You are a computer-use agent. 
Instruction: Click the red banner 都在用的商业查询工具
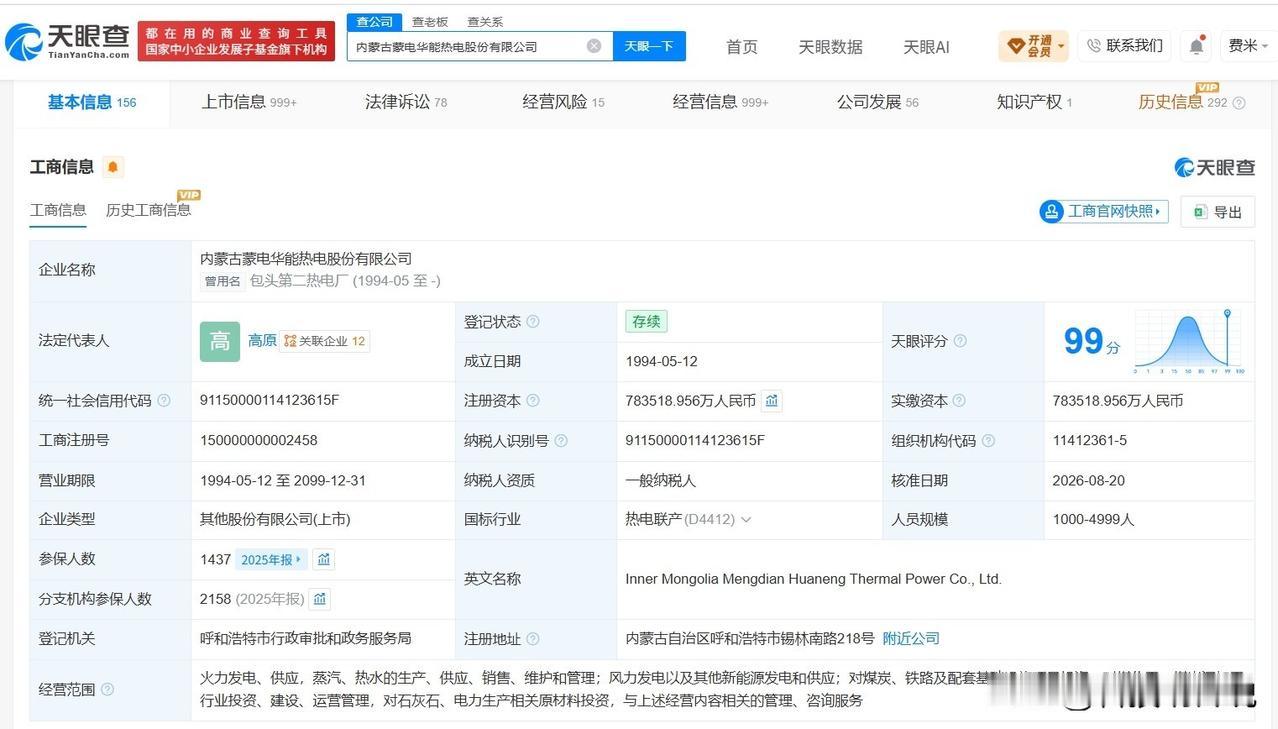point(236,41)
